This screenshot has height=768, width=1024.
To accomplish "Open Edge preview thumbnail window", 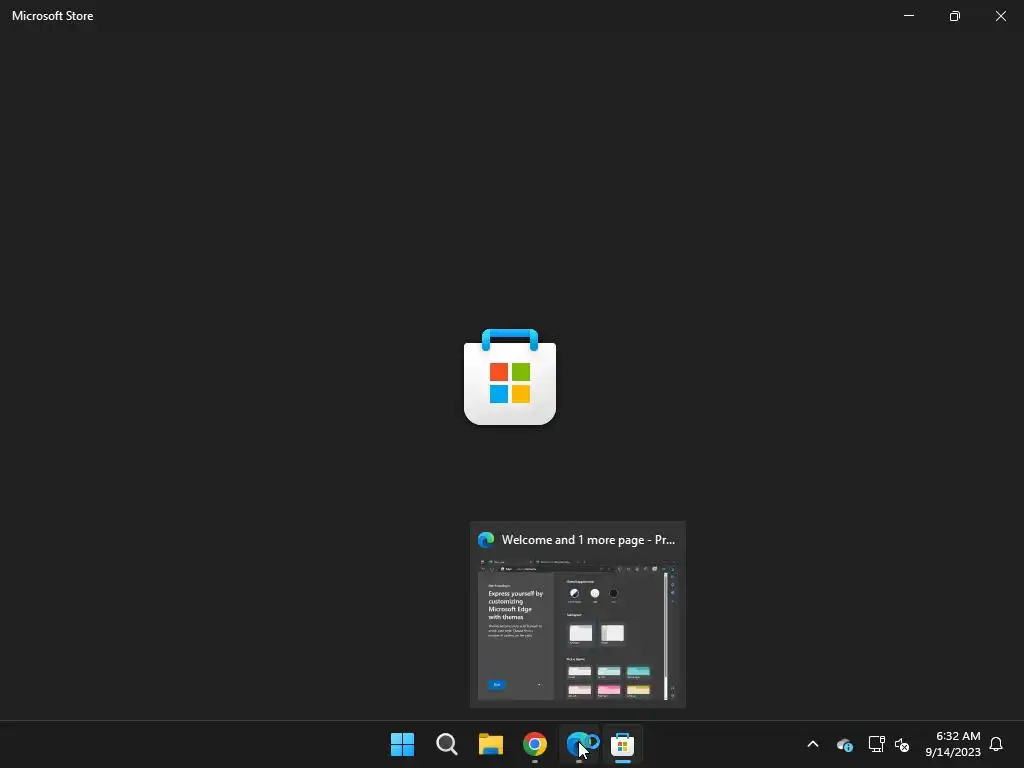I will point(577,629).
